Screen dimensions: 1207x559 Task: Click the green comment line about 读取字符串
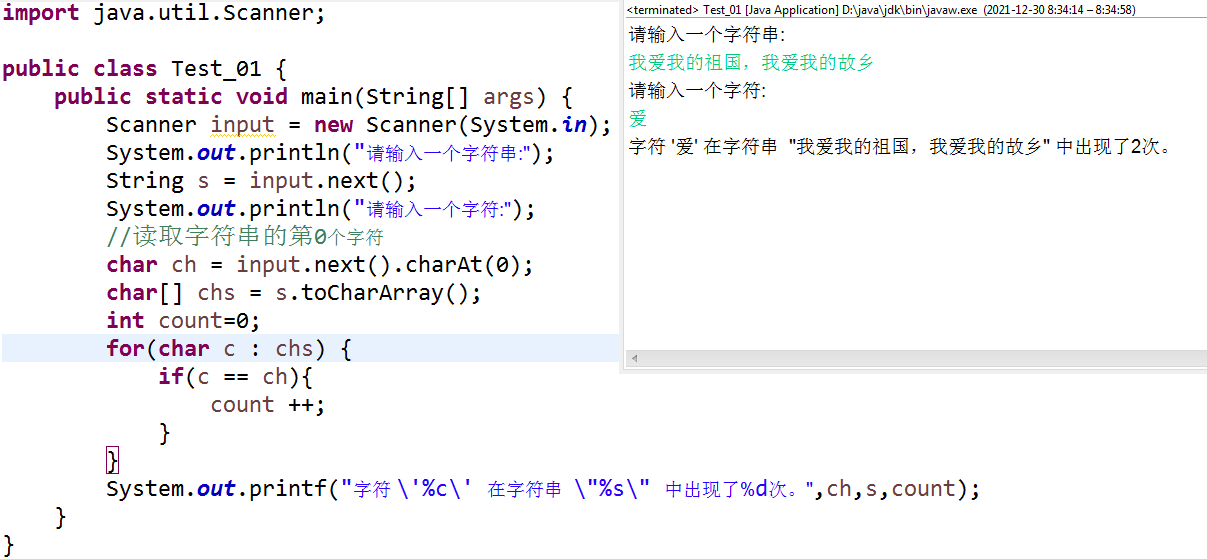tap(245, 237)
